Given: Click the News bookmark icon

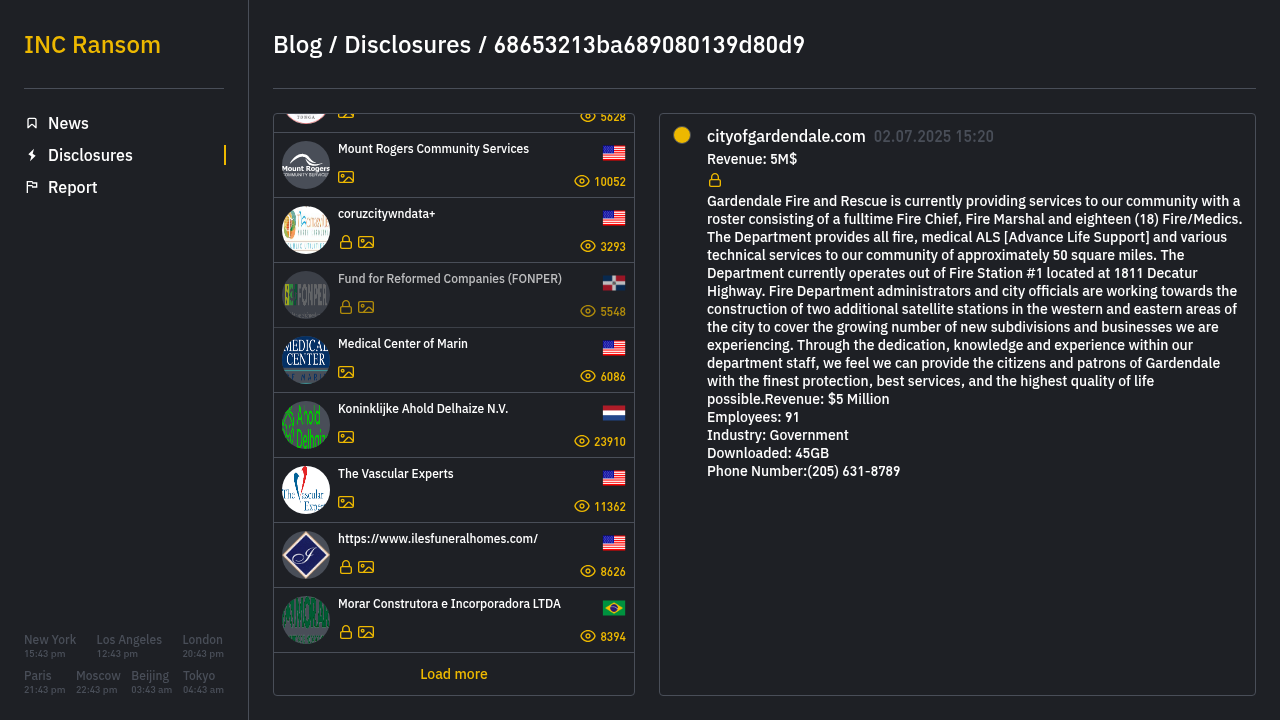Looking at the screenshot, I should pyautogui.click(x=32, y=123).
